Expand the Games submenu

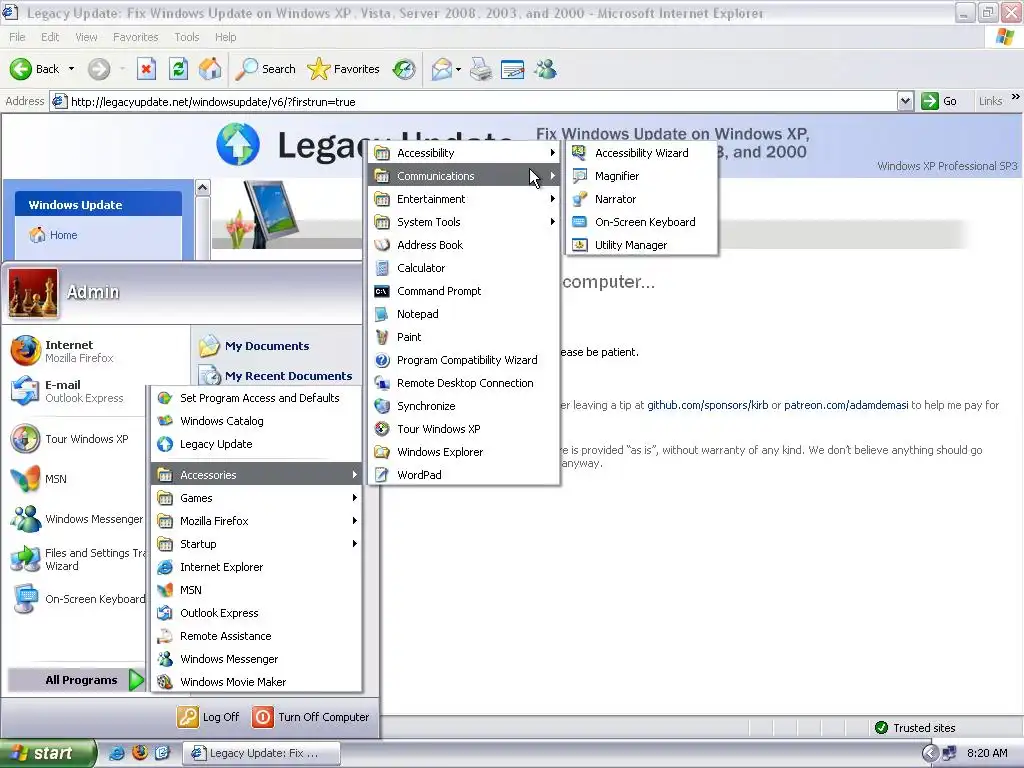(x=257, y=498)
